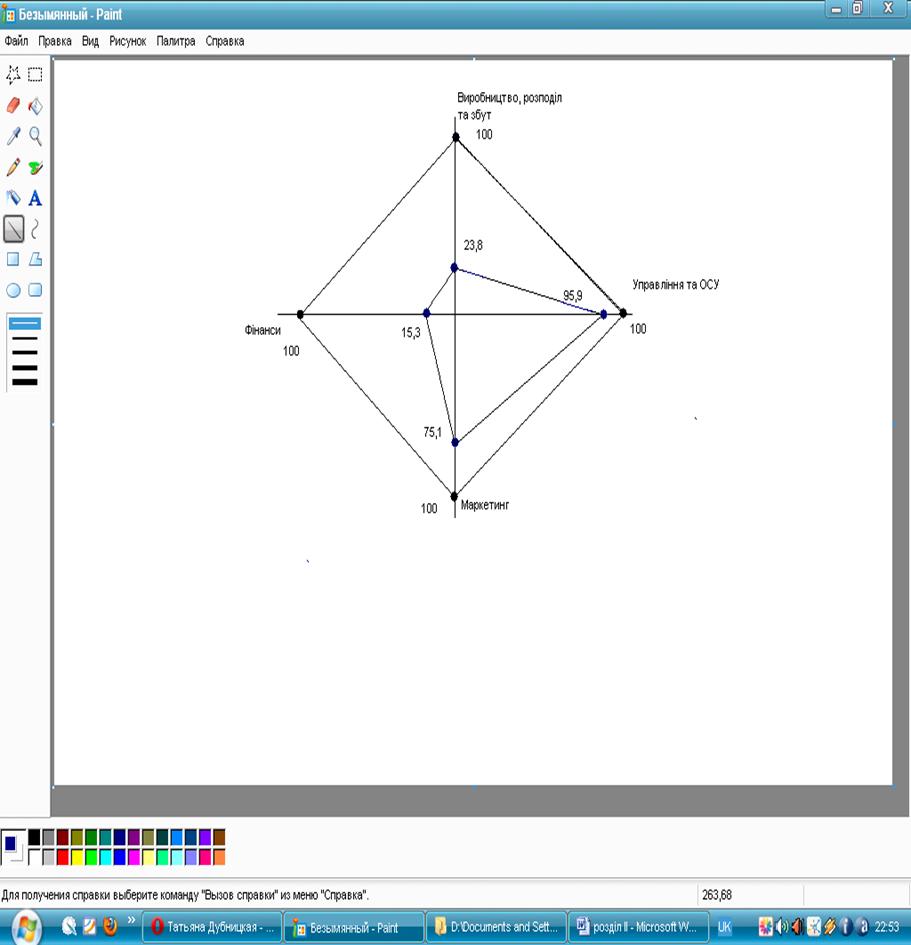Pick the bright yellow color swatch
Viewport: 911px width, 945px height.
coord(77,856)
